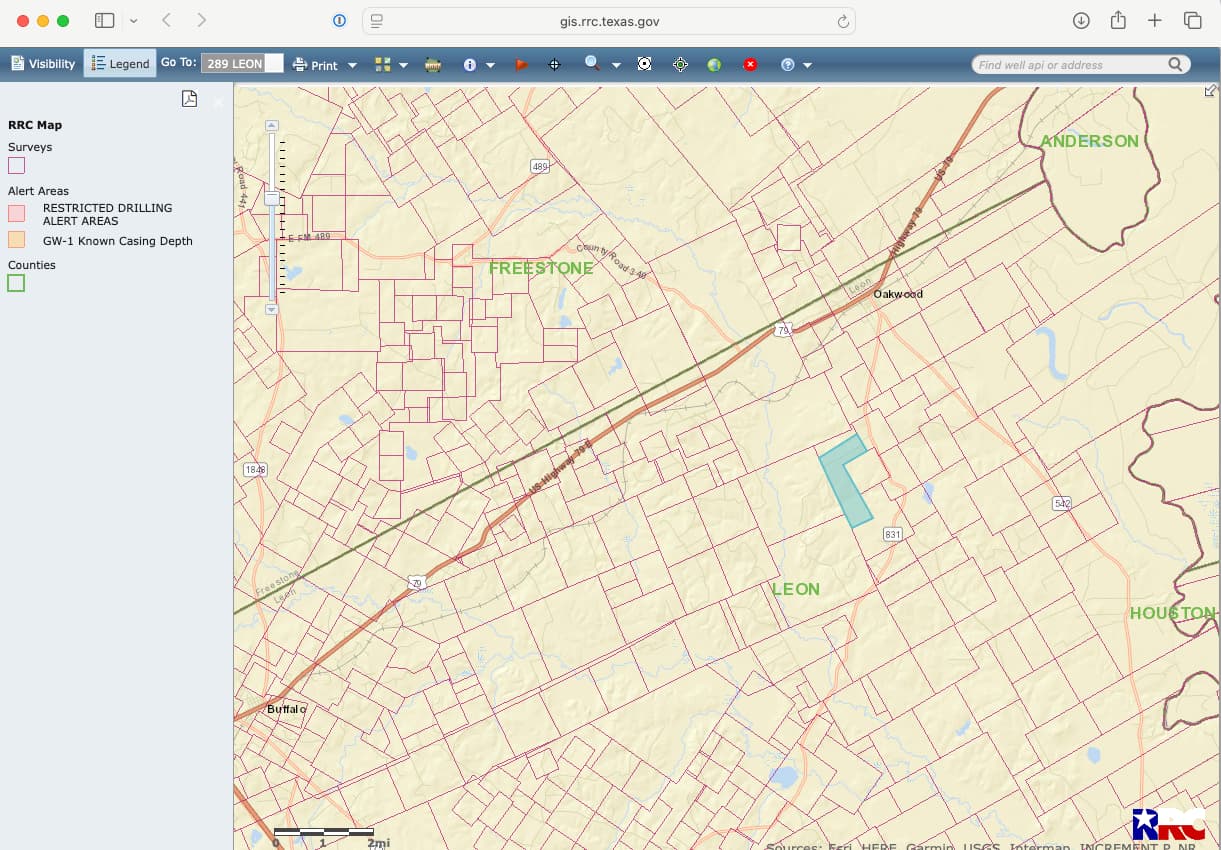Screen dimensions: 1221x850
Task: Toggle Safari sidebar button
Action: click(105, 20)
